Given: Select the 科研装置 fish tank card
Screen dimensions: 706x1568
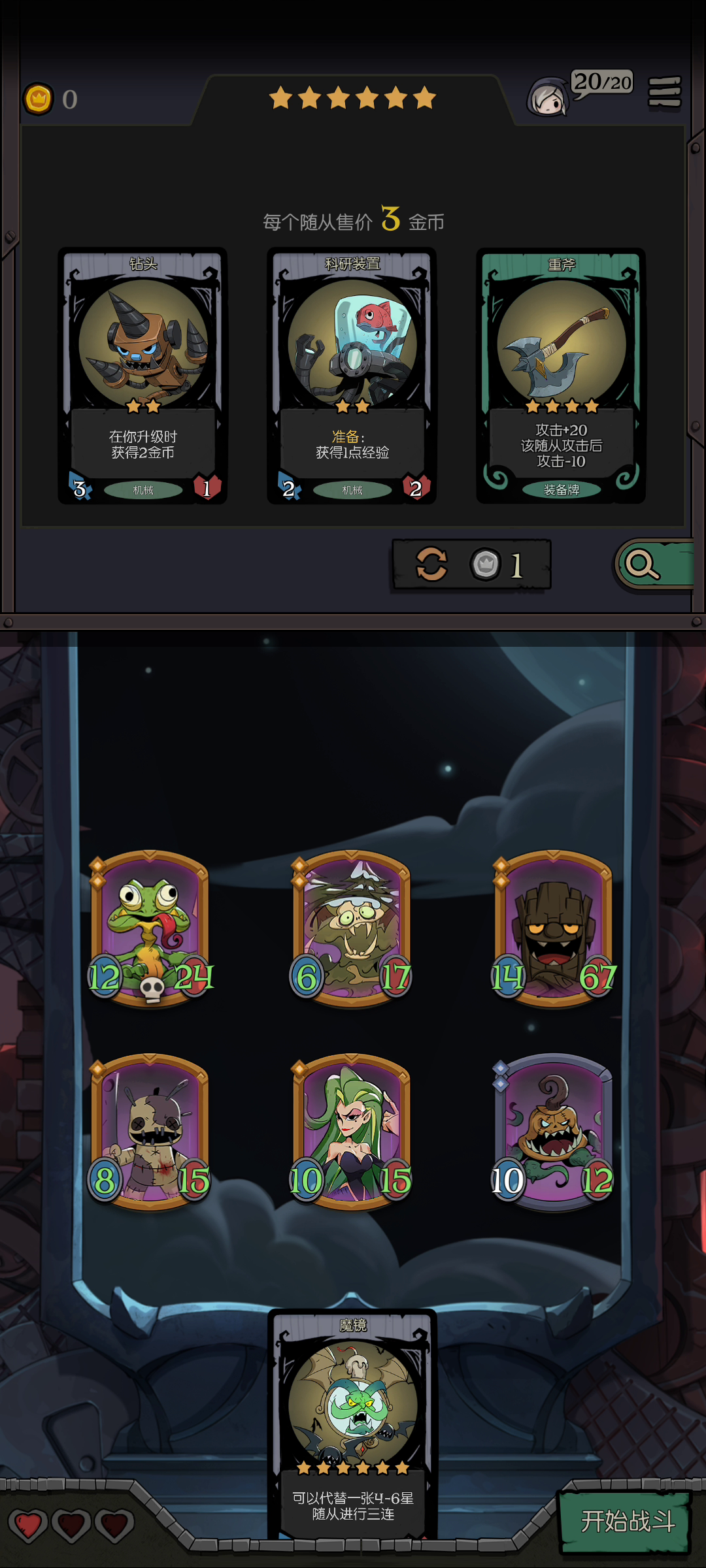Looking at the screenshot, I should [352, 376].
